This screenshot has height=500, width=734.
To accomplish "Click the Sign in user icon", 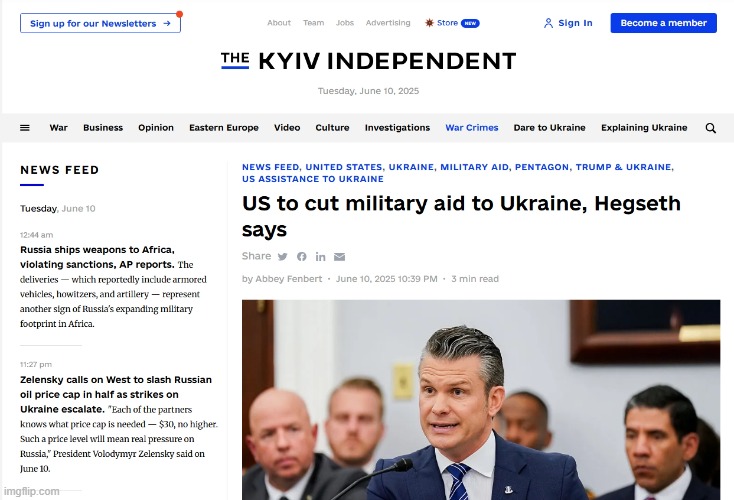I will click(548, 23).
